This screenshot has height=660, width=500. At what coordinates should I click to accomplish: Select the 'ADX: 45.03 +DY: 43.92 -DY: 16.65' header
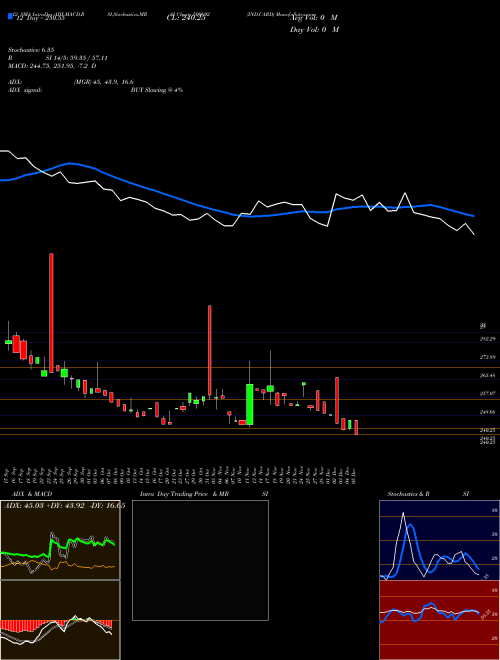64,506
